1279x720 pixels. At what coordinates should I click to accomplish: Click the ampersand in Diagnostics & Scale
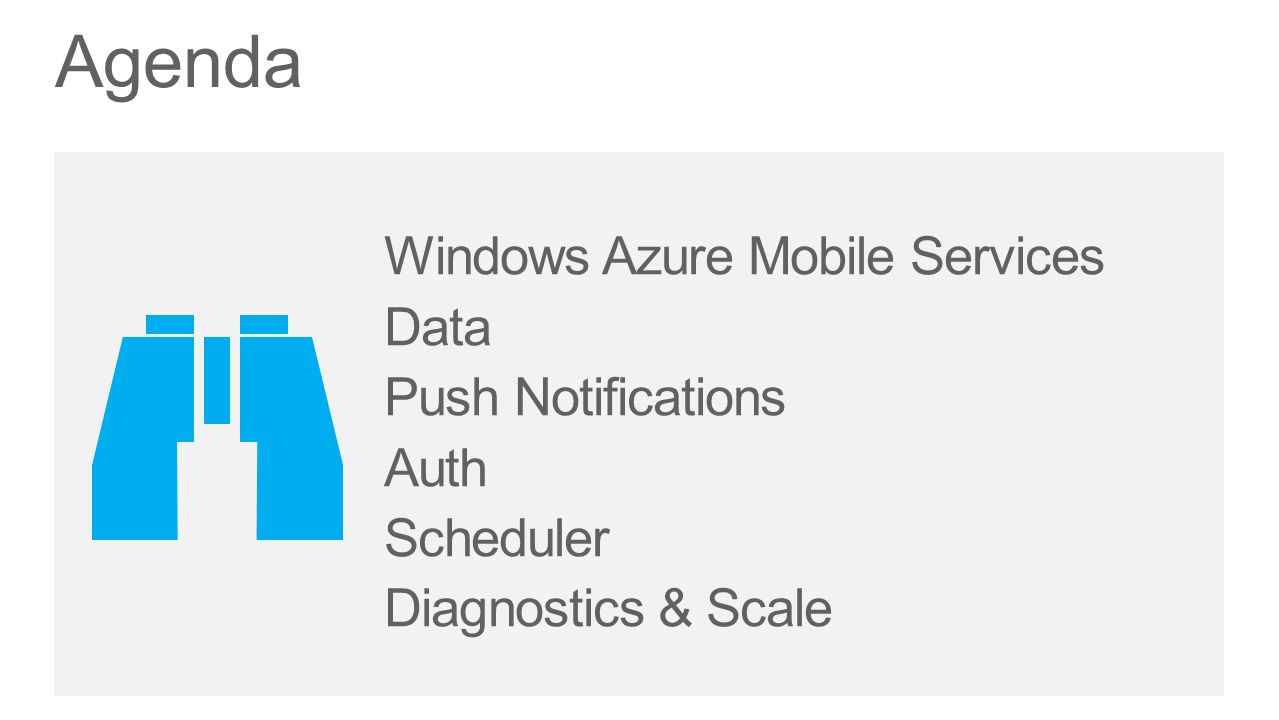point(675,608)
